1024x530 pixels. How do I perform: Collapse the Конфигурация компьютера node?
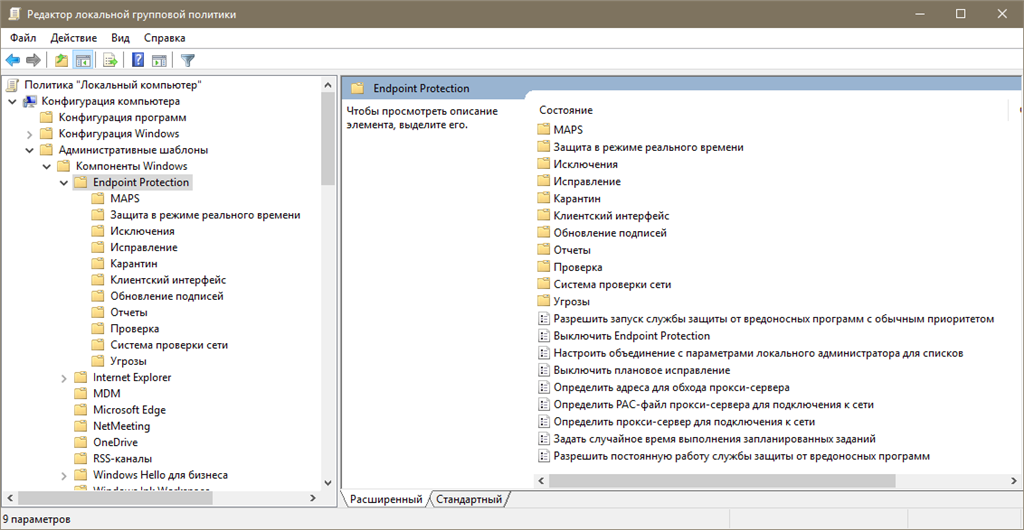[12, 101]
